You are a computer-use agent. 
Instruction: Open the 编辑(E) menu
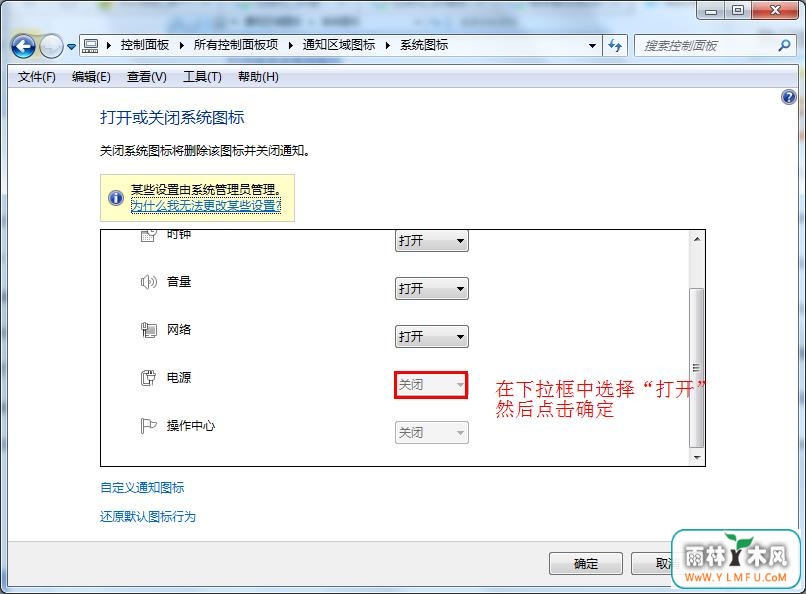click(x=91, y=77)
